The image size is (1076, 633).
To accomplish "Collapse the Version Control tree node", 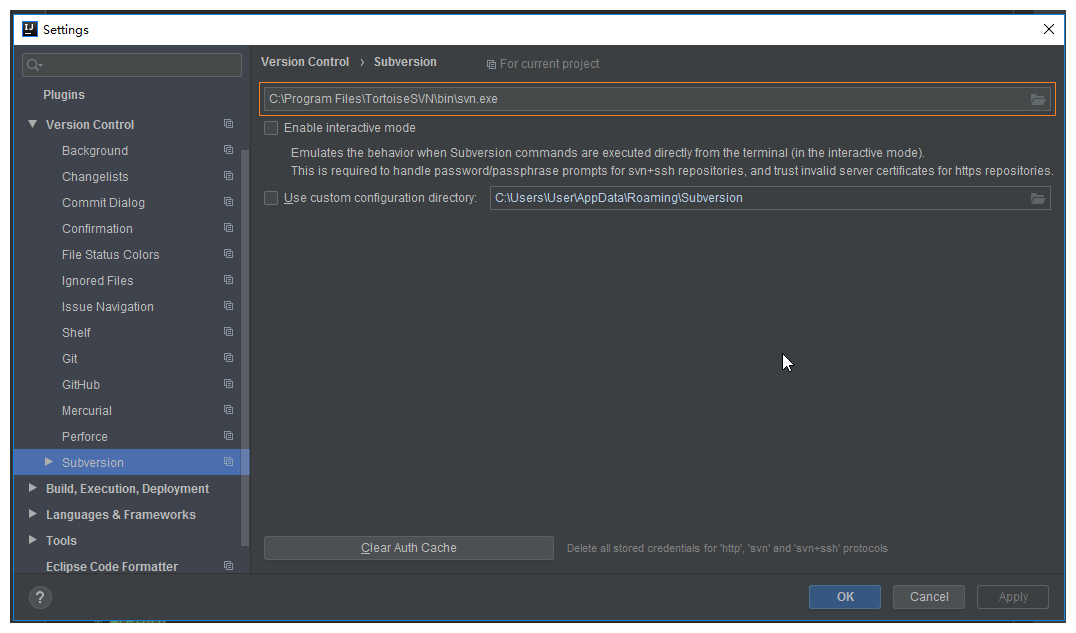I will [x=32, y=124].
